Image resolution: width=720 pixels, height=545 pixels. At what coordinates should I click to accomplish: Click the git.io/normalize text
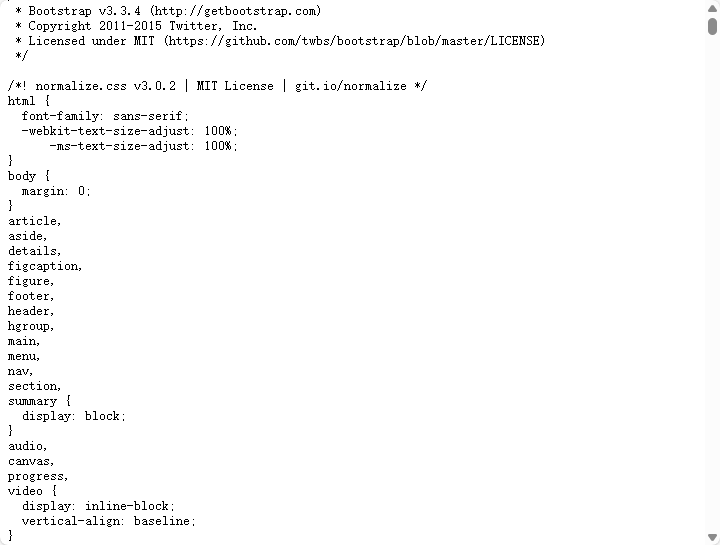coord(351,86)
